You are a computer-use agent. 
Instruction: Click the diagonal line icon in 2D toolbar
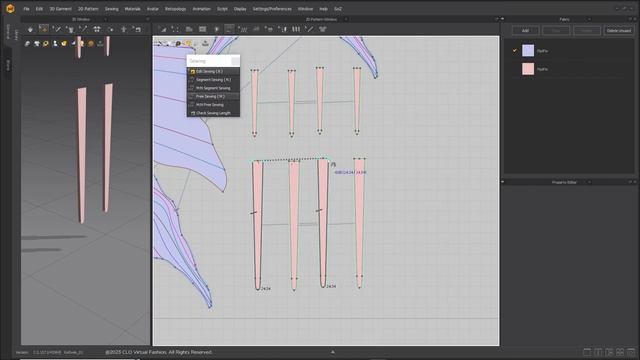[310, 29]
